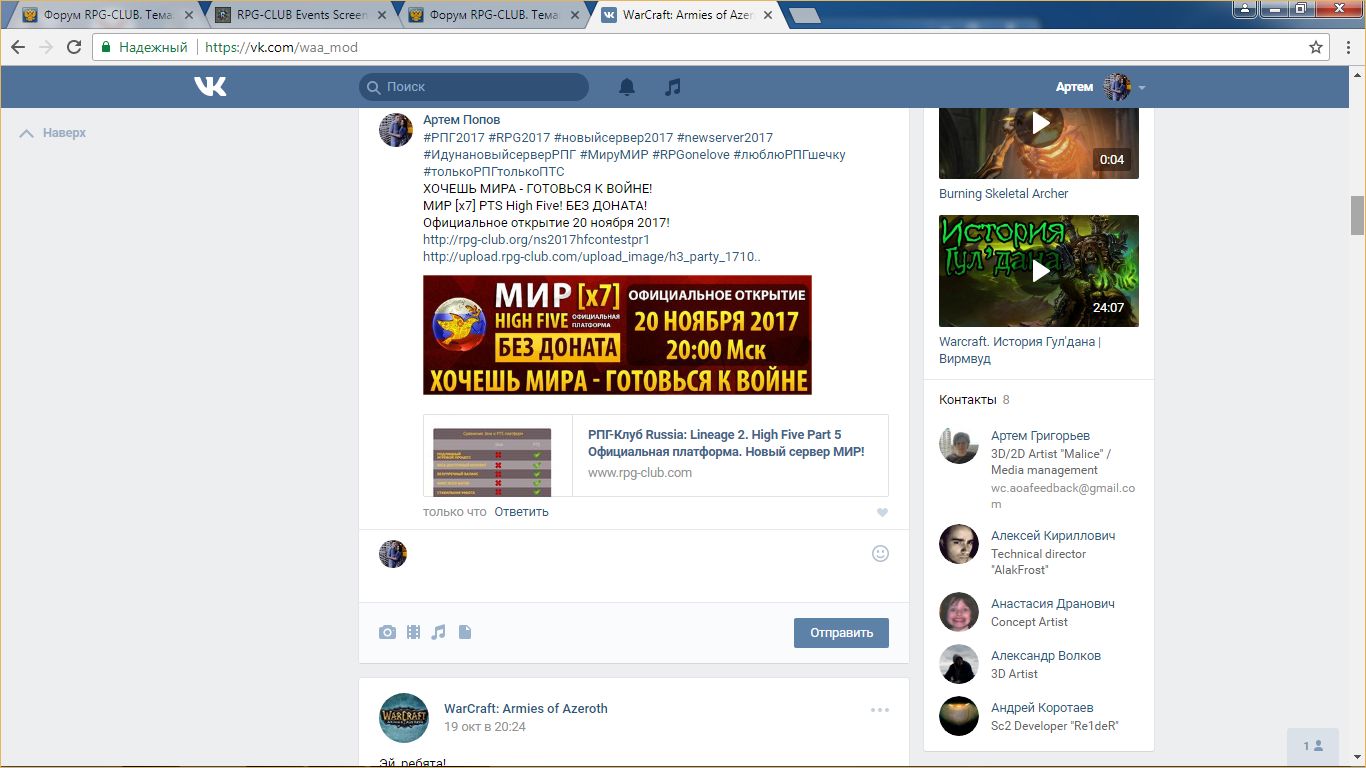1366x768 pixels.
Task: Like the comment with the heart icon
Action: (x=882, y=513)
